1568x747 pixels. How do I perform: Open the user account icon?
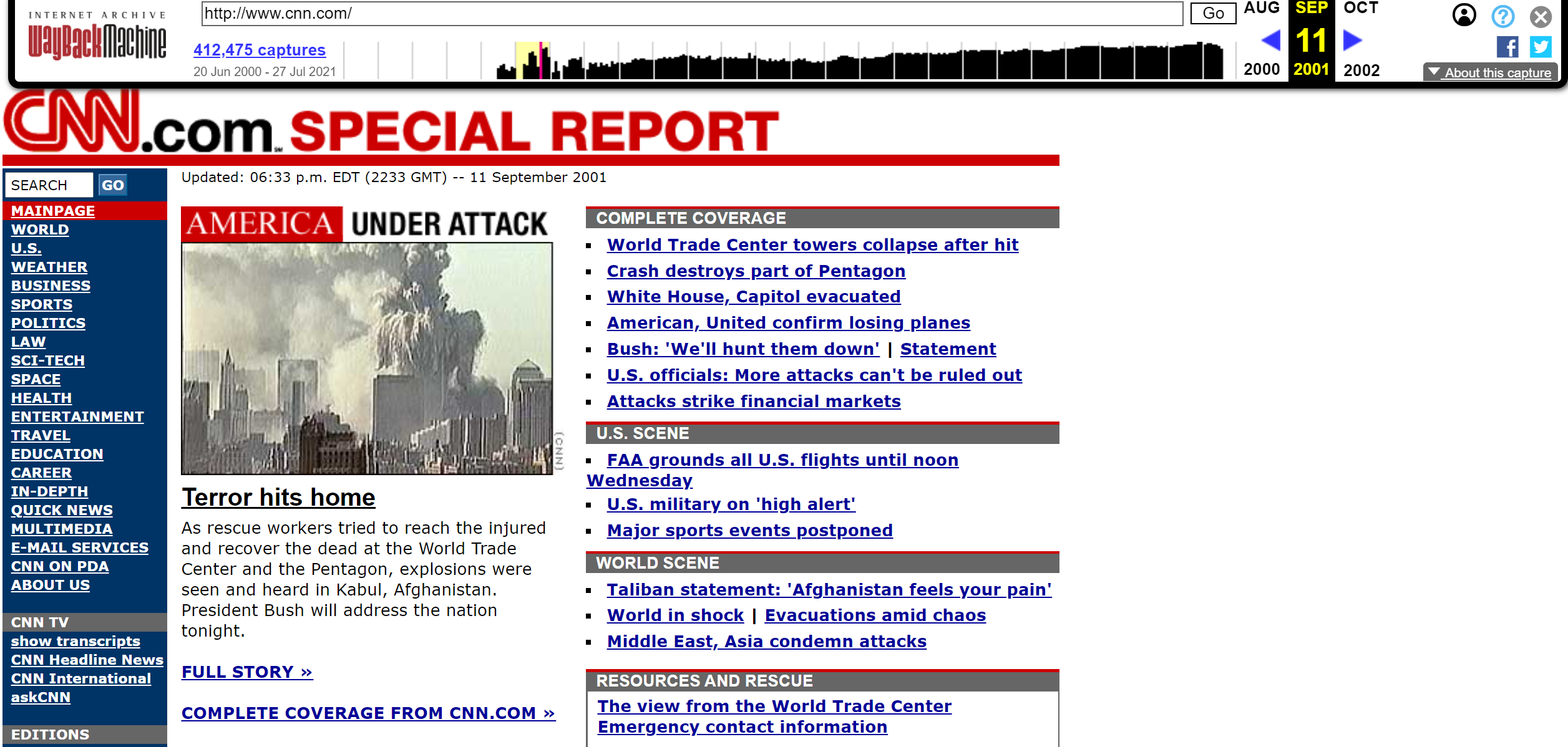(x=1463, y=15)
